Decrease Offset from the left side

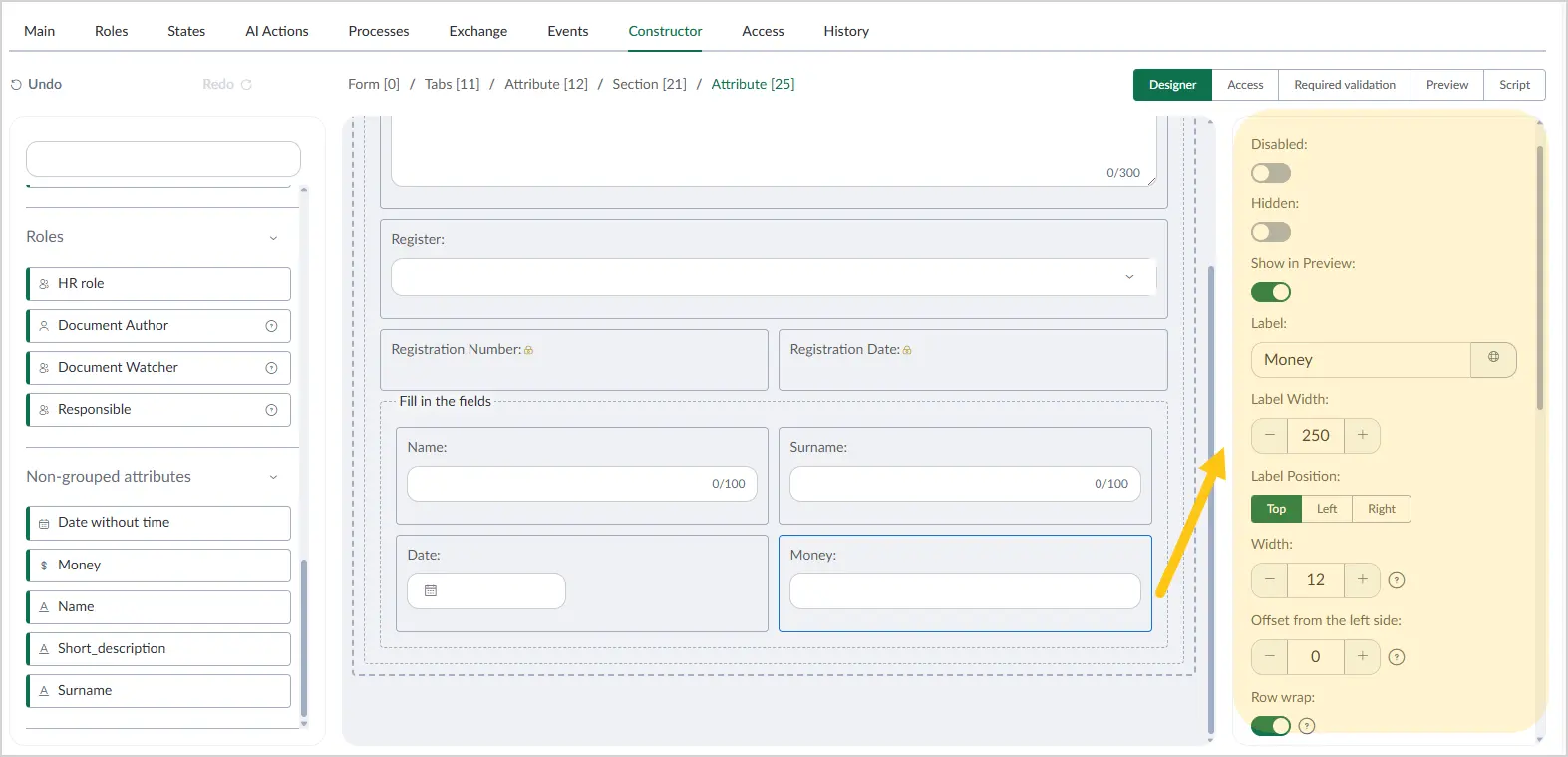pos(1269,657)
